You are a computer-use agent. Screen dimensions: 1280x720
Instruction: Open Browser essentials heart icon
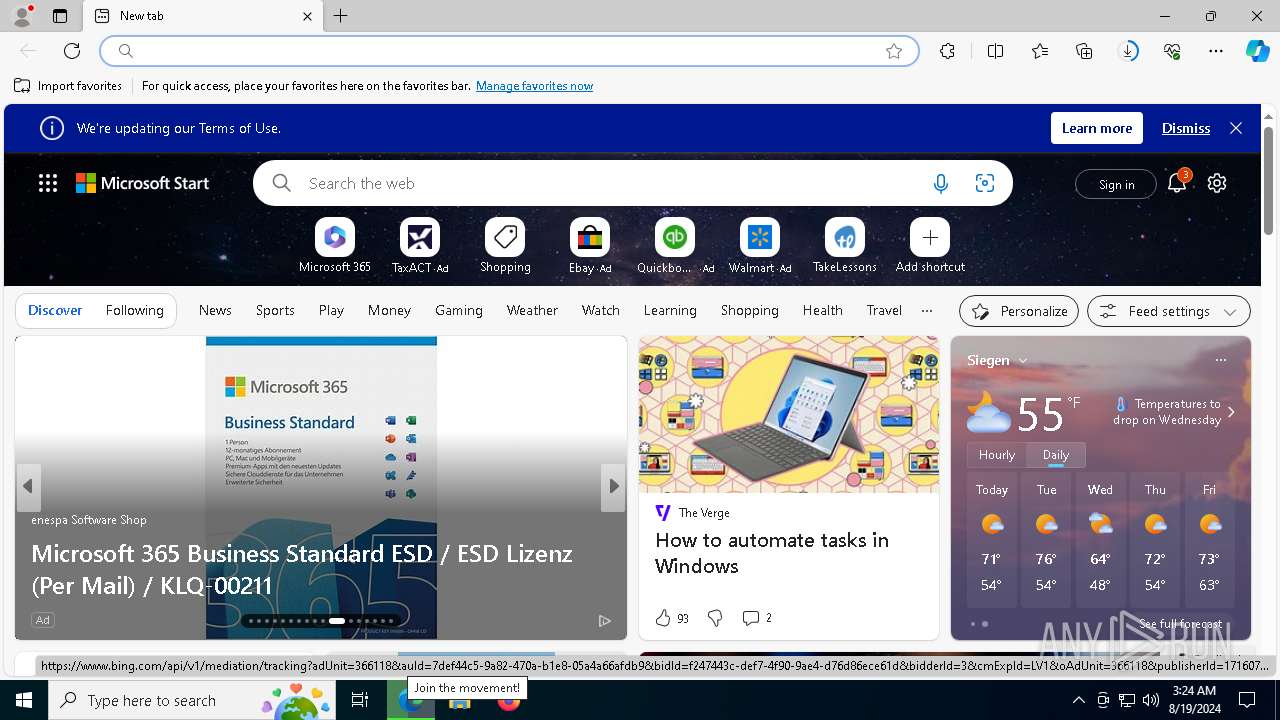(1172, 51)
